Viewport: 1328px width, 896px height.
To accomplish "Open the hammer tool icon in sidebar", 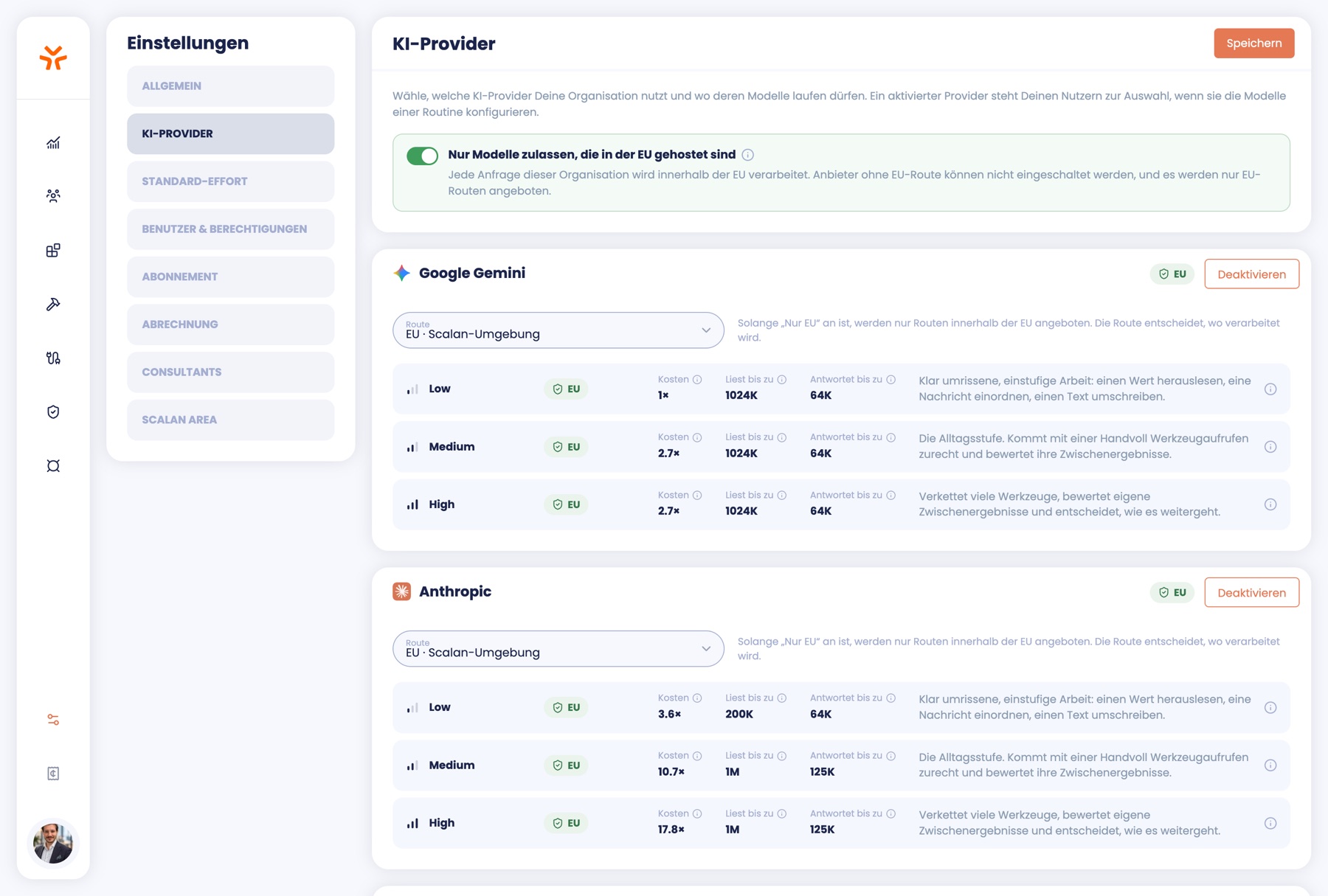I will 53,304.
